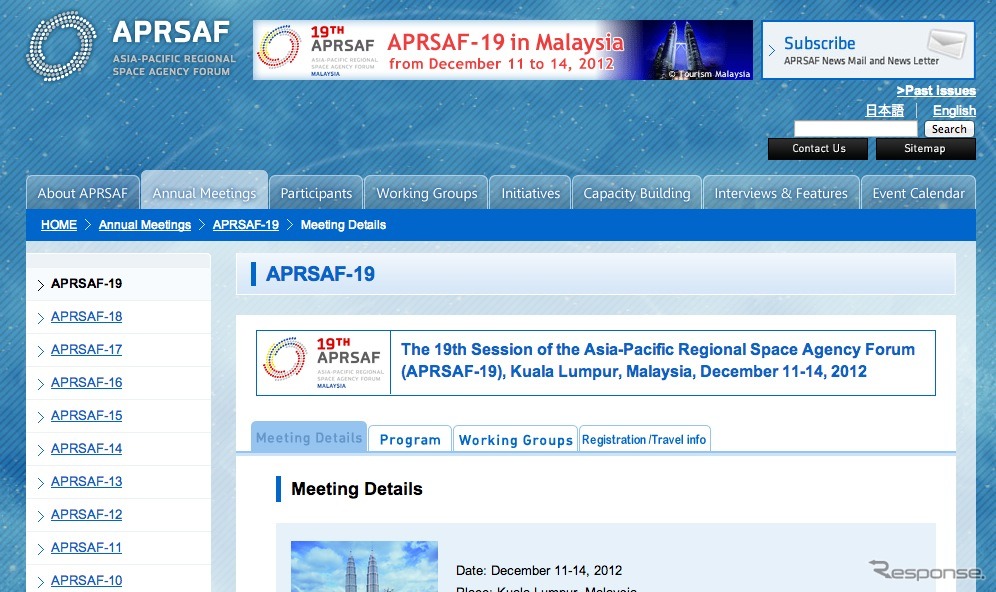The width and height of the screenshot is (996, 592).
Task: Open APRSAF-15 in the sidebar
Action: click(86, 415)
